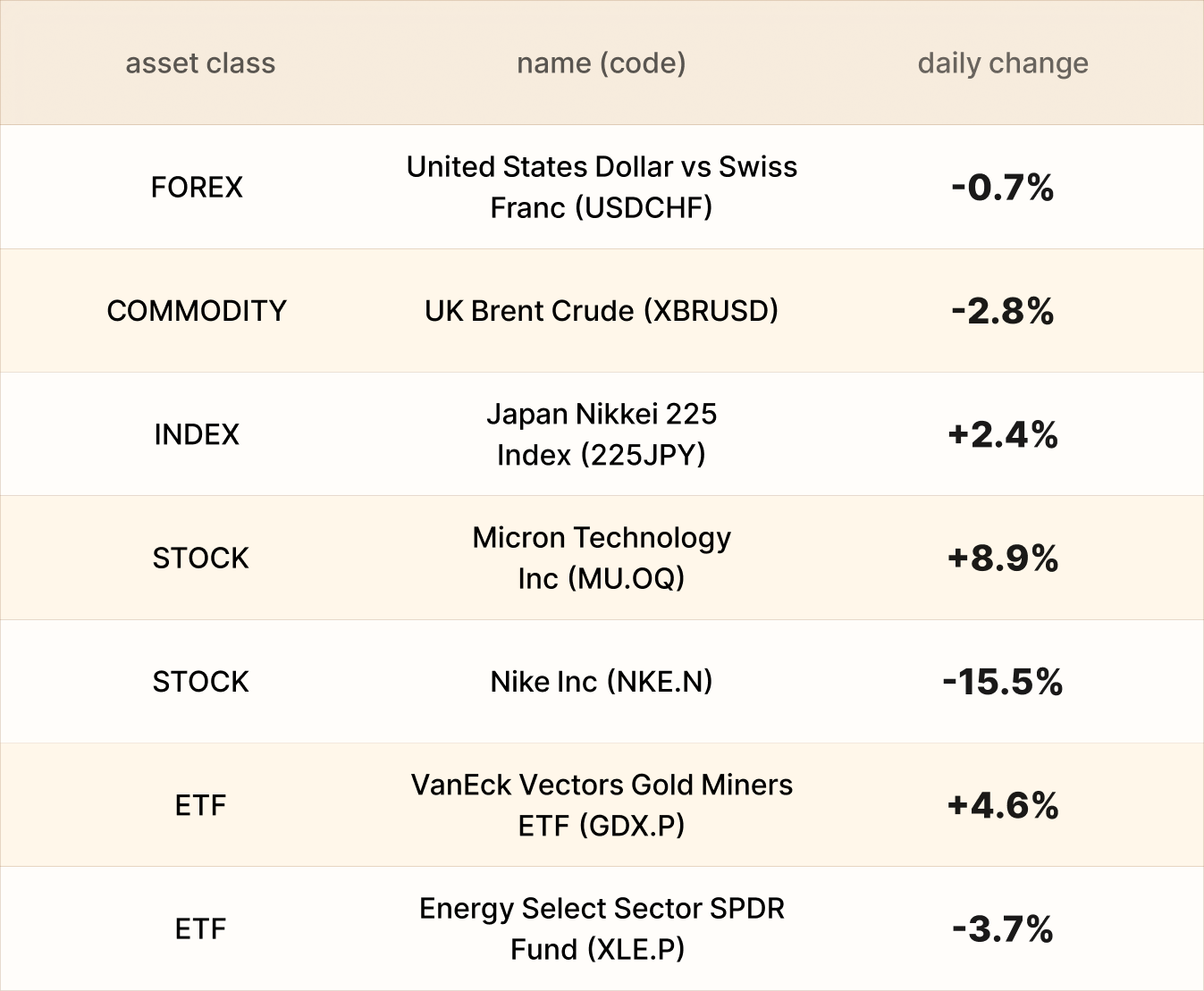Click the INDEX asset class cell

(197, 434)
